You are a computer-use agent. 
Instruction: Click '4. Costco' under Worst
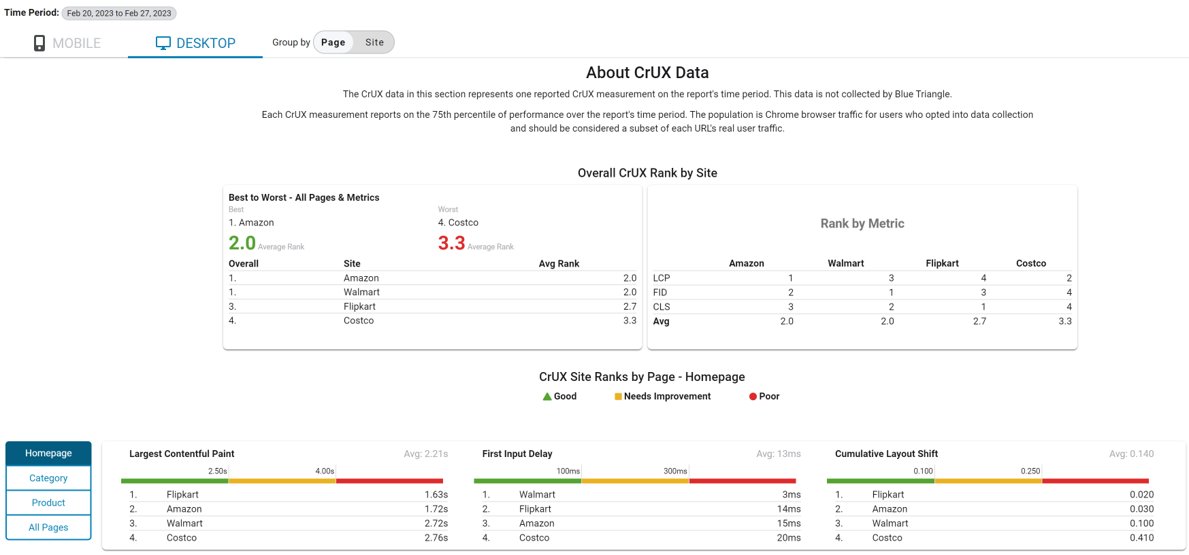tap(458, 223)
